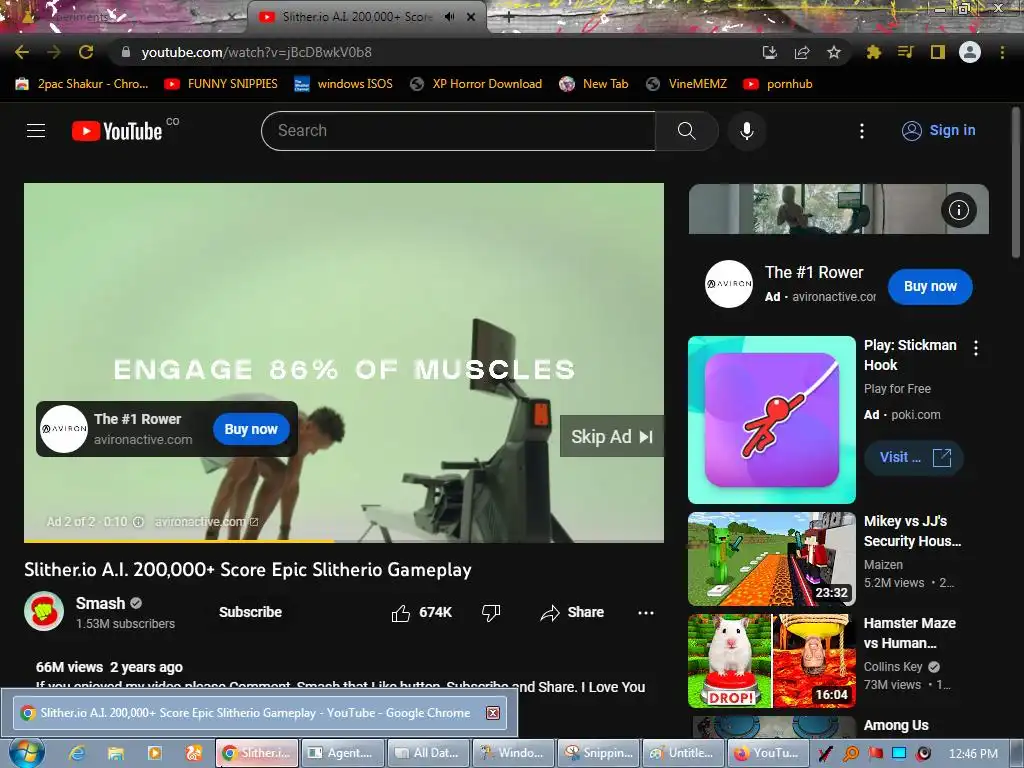Open more actions ellipsis under the video
The image size is (1024, 768).
[x=646, y=613]
